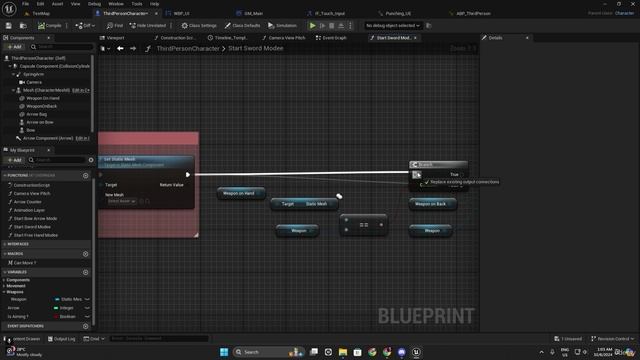Open the Windows Start menu

tap(224, 352)
